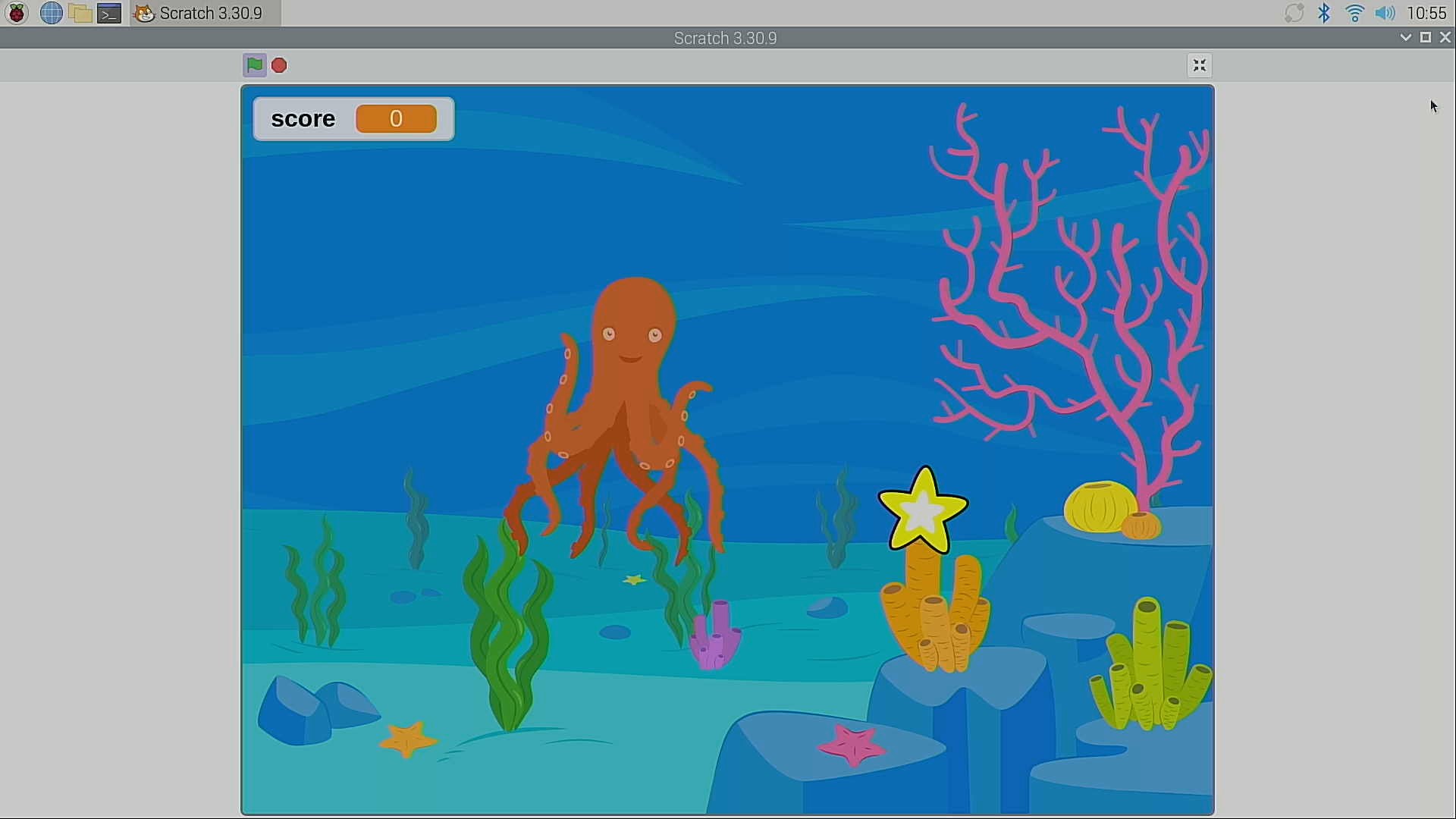Close the Scratch window
Viewport: 1456px width, 819px height.
click(x=1445, y=37)
